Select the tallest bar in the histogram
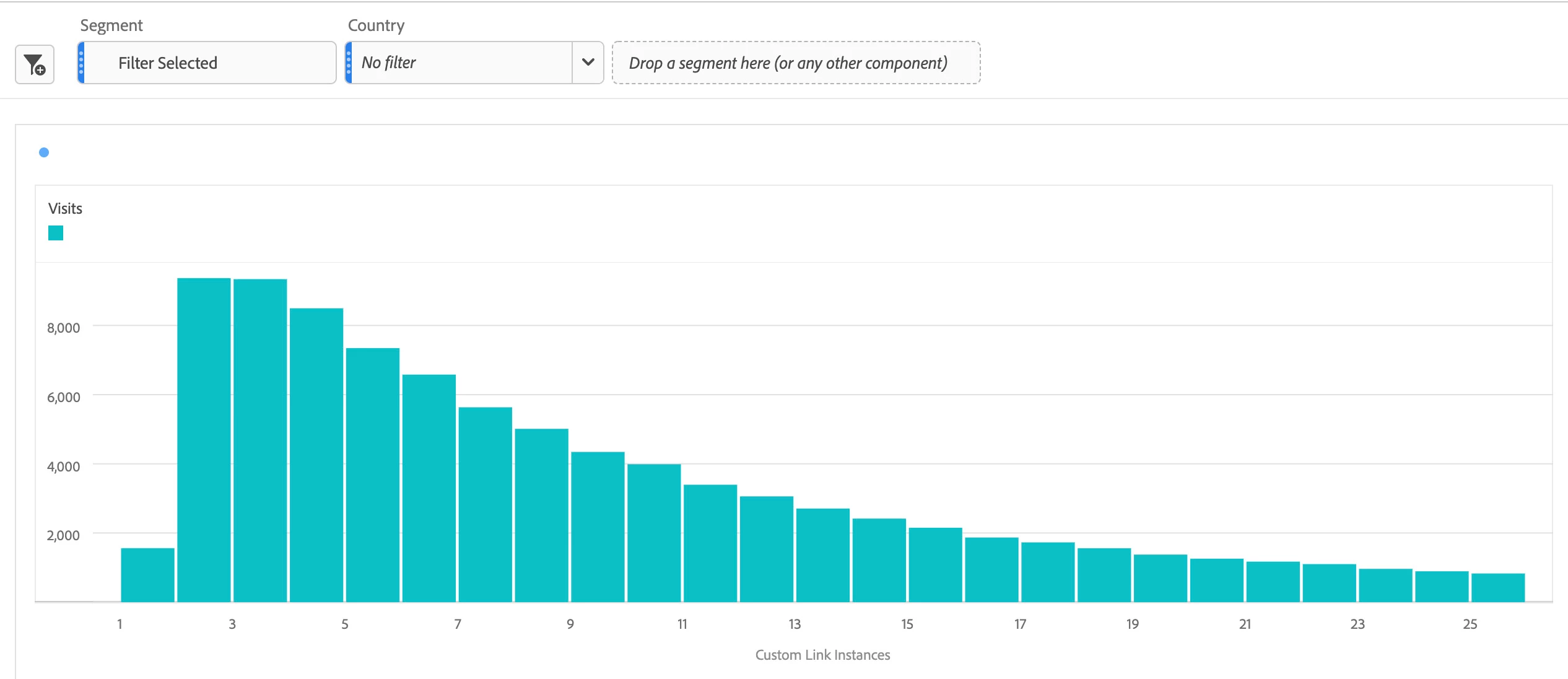Image resolution: width=1568 pixels, height=679 pixels. coord(204,440)
